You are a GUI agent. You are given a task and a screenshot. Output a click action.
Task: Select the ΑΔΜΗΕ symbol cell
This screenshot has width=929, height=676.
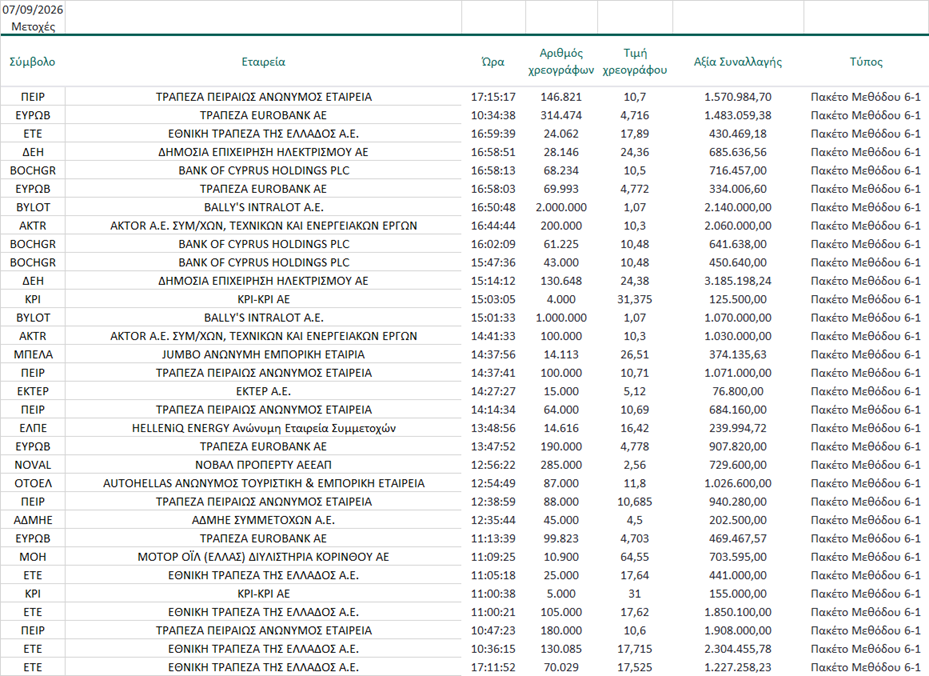click(33, 520)
